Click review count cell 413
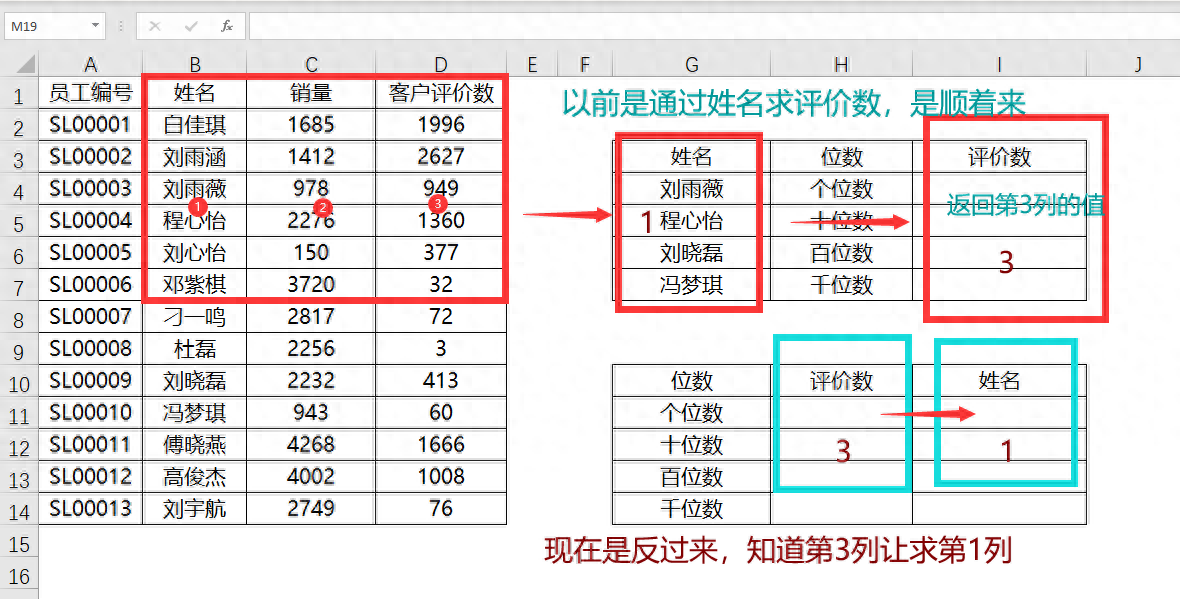Viewport: 1180px width, 599px height. (441, 381)
